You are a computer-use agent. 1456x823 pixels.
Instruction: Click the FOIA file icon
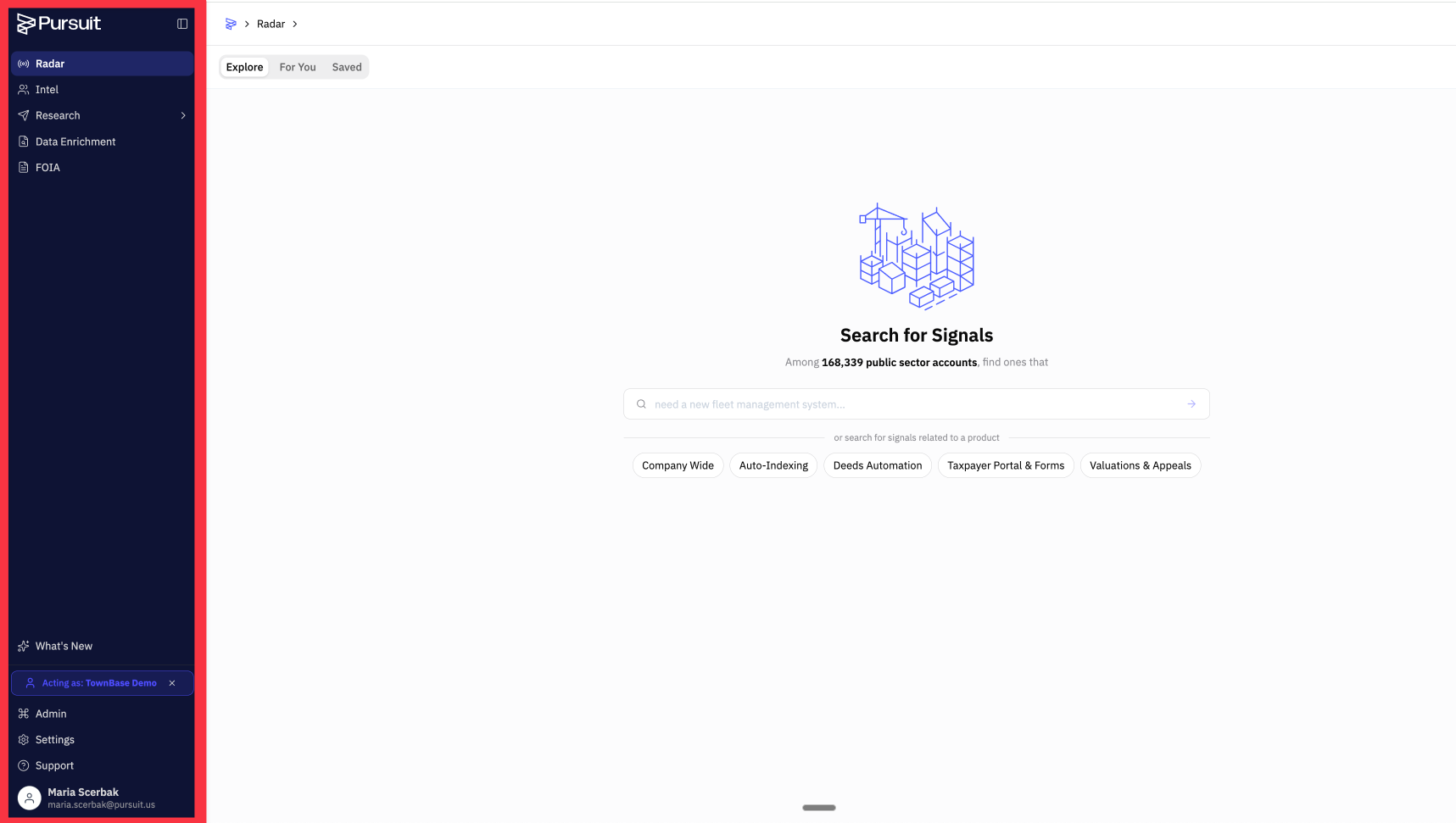point(24,168)
